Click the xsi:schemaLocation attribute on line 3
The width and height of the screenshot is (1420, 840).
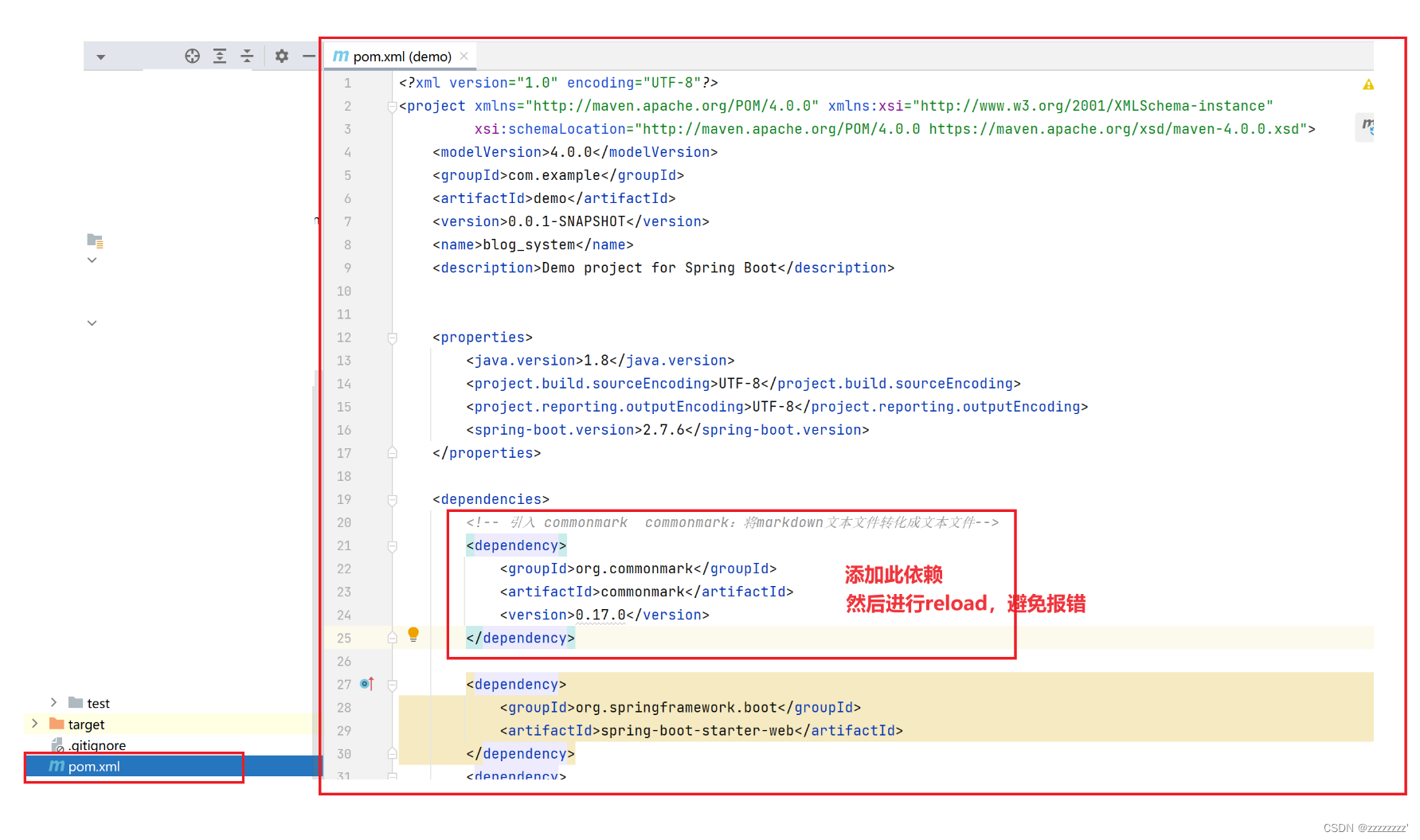point(550,129)
